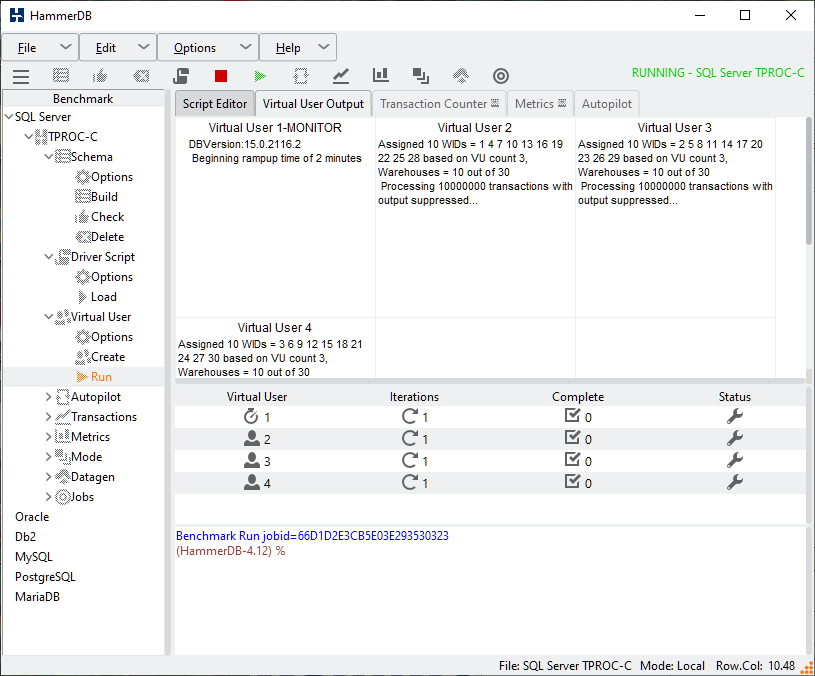Open the Edit menu

118,48
